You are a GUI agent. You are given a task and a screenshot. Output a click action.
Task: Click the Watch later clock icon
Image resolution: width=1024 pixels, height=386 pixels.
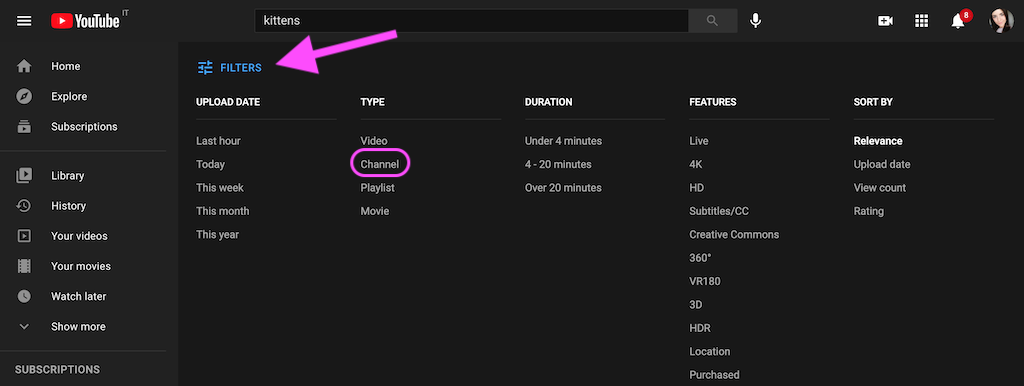pos(24,297)
